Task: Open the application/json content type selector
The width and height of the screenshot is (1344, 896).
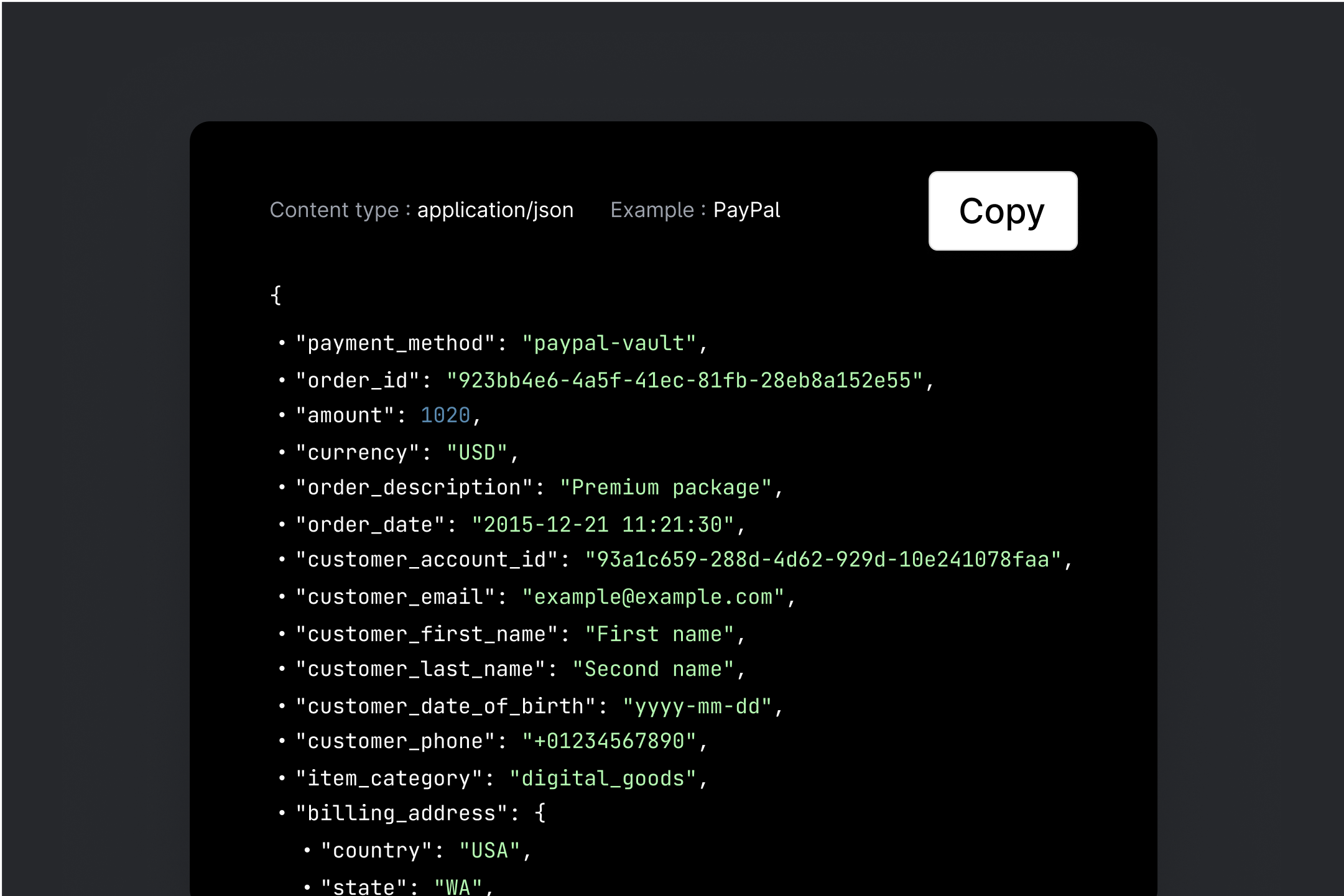Action: pyautogui.click(x=494, y=210)
